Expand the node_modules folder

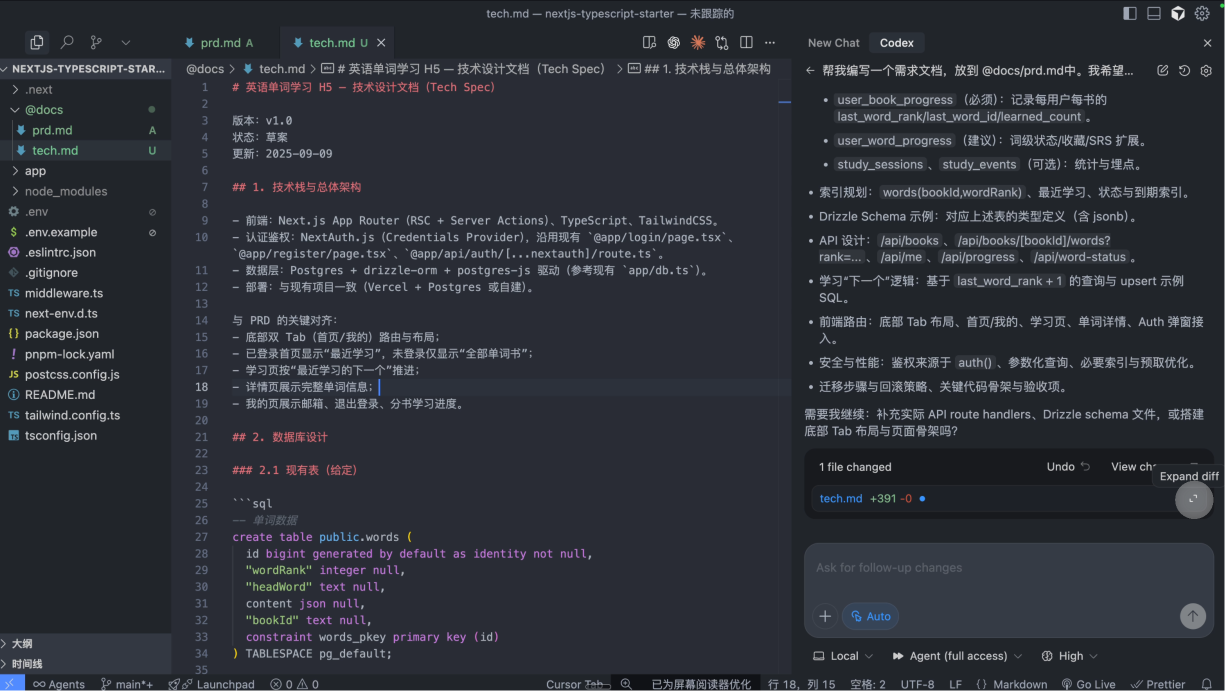tap(65, 191)
